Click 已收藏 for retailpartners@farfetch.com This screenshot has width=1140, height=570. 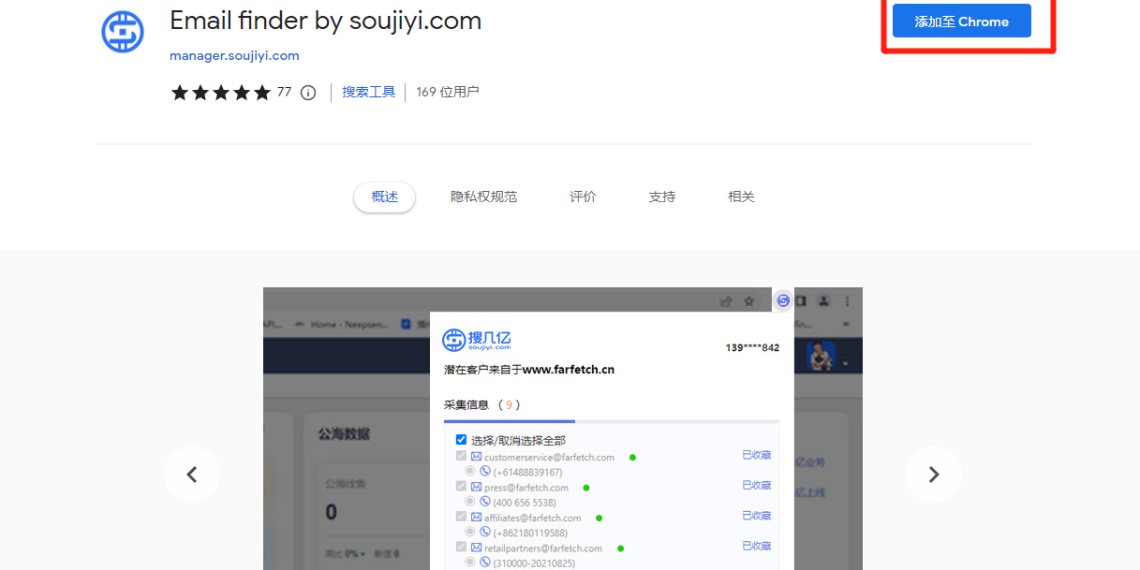756,546
